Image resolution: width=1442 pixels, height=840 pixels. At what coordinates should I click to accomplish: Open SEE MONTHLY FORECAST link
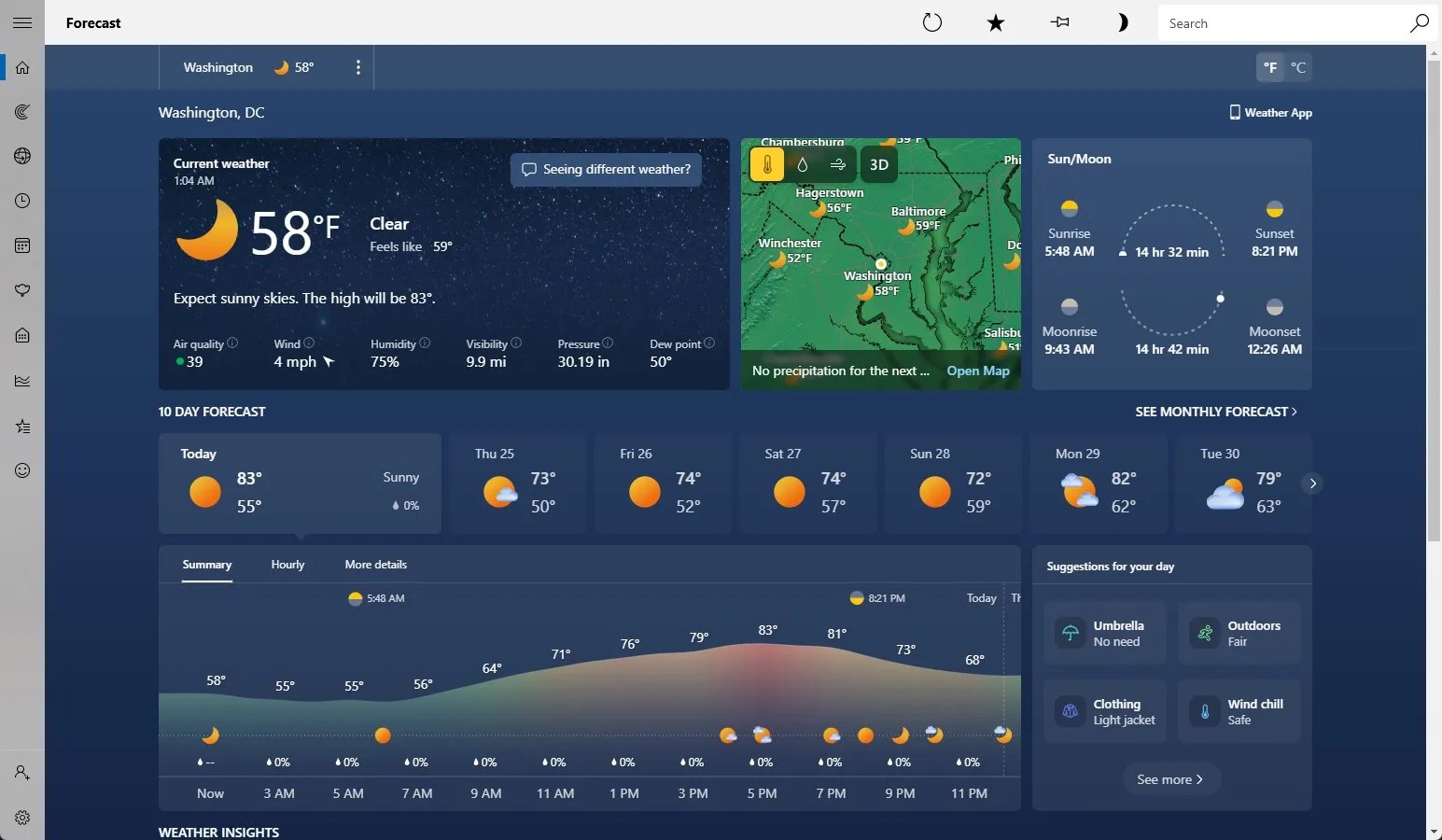(1214, 412)
